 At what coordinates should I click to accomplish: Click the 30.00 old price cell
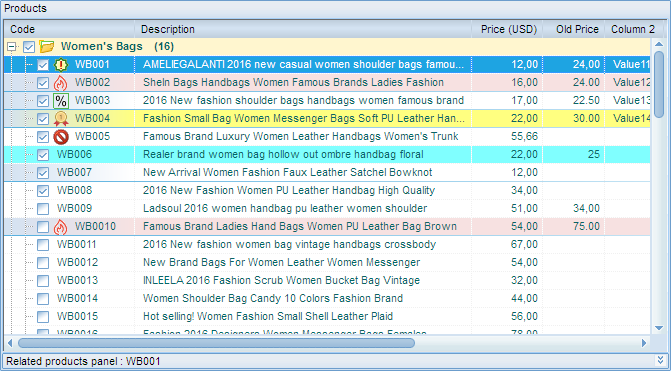(x=574, y=119)
